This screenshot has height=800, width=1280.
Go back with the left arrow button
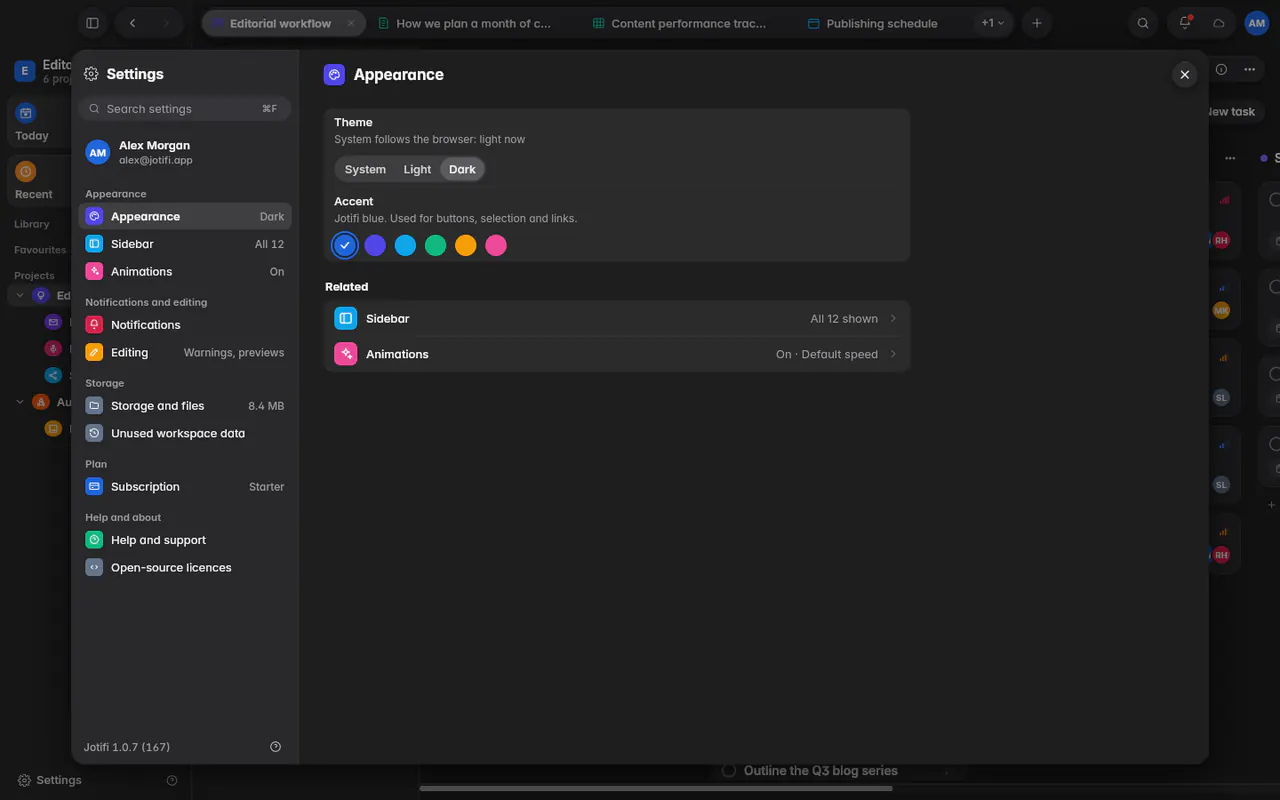coord(133,23)
